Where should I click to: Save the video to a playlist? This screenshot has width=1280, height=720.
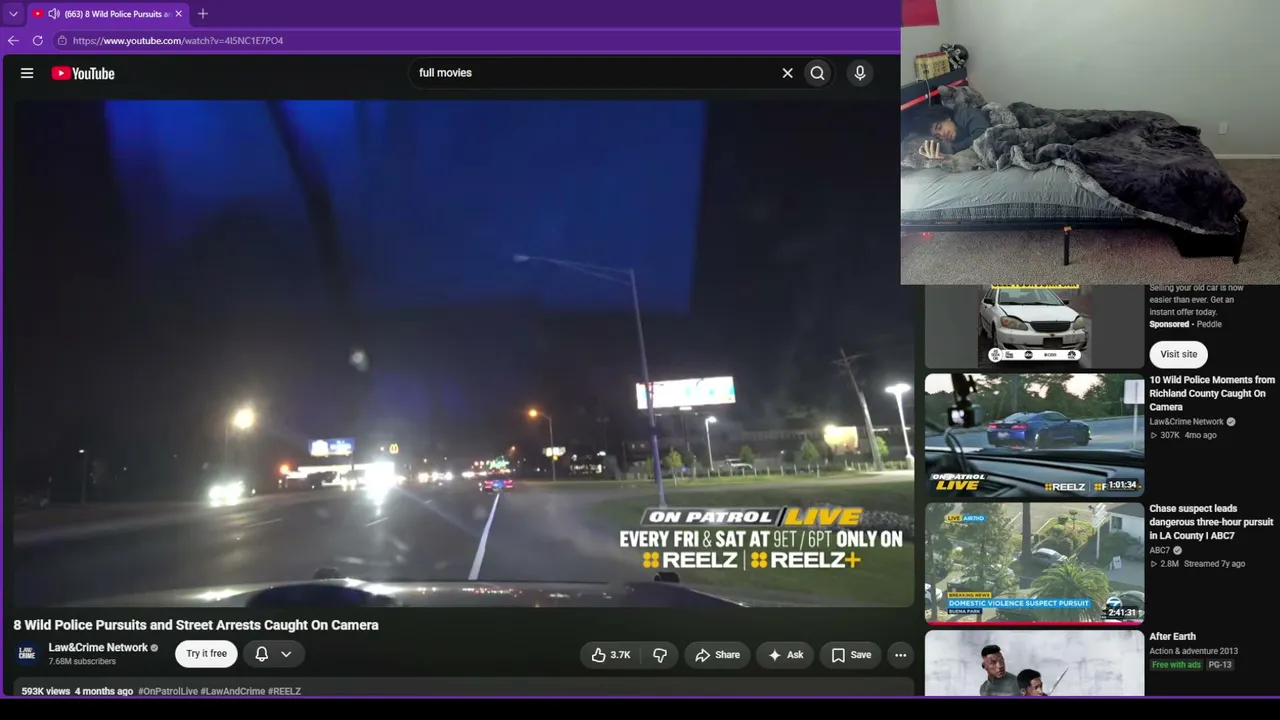pos(851,655)
